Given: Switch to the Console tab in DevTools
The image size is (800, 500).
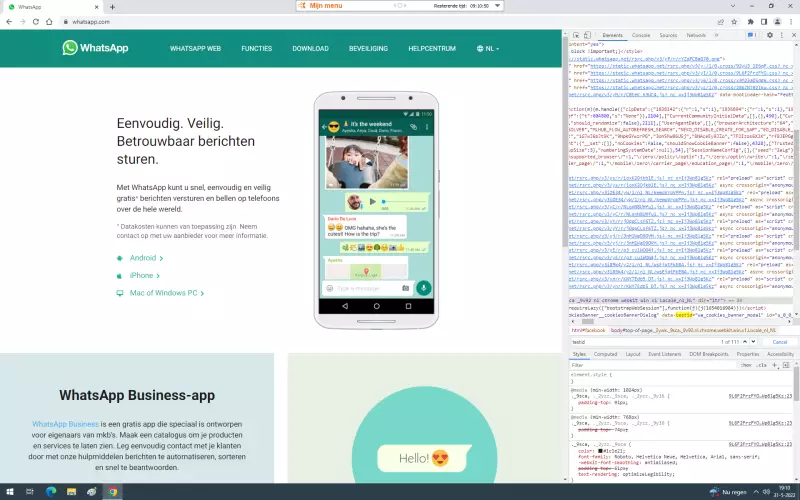Looking at the screenshot, I should (641, 35).
